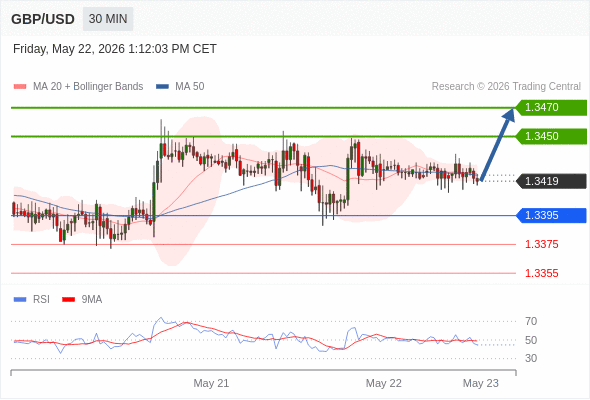The height and width of the screenshot is (400, 590).
Task: Click the 1.3419 current price tag
Action: click(x=551, y=181)
